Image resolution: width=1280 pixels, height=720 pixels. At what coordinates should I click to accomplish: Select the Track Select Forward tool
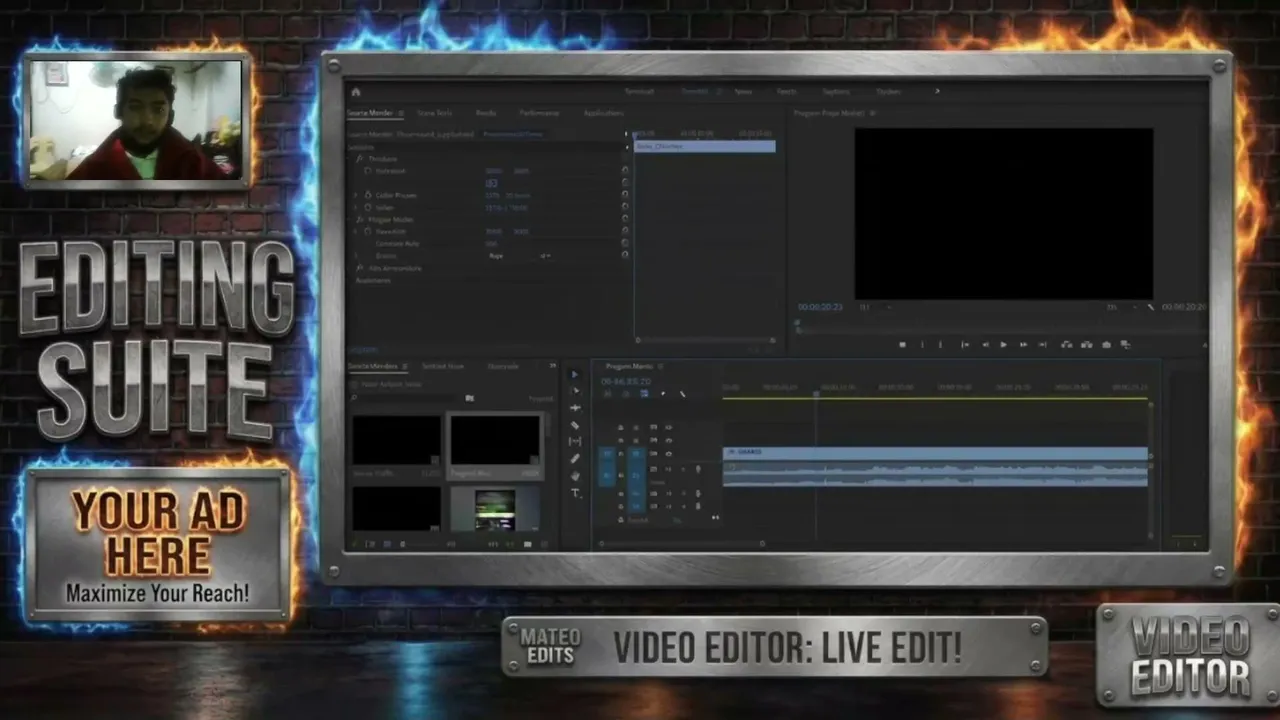tap(574, 391)
